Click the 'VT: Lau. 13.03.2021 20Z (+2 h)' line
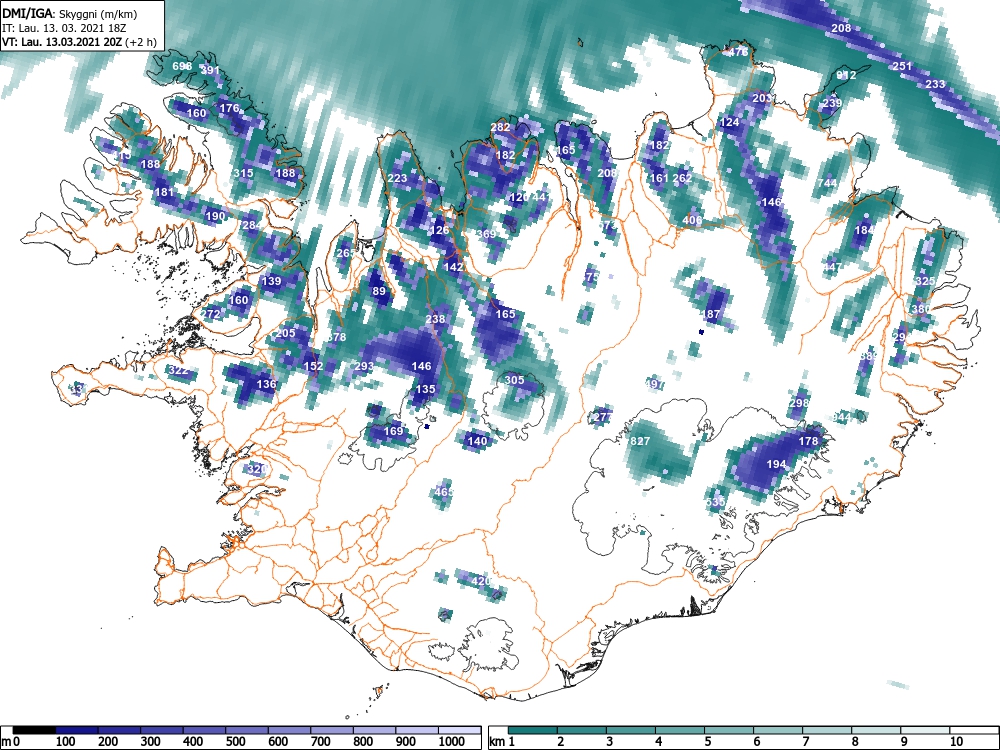The image size is (1000, 750). tap(78, 42)
